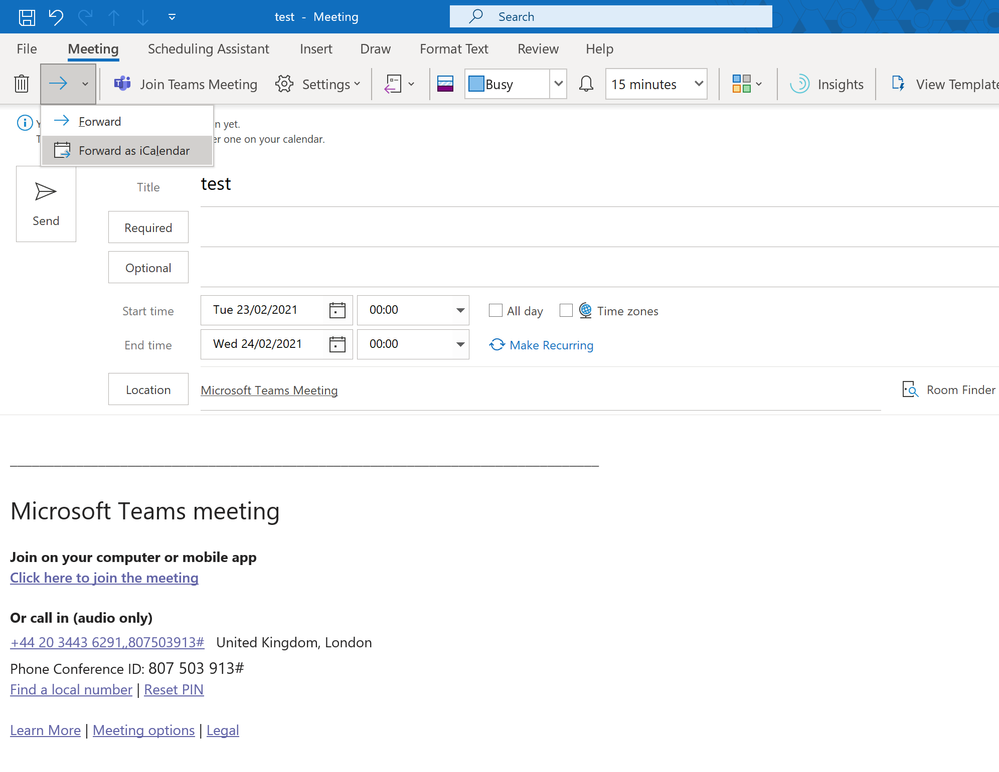Click the Required attendees button
The height and width of the screenshot is (772, 999).
(x=148, y=227)
